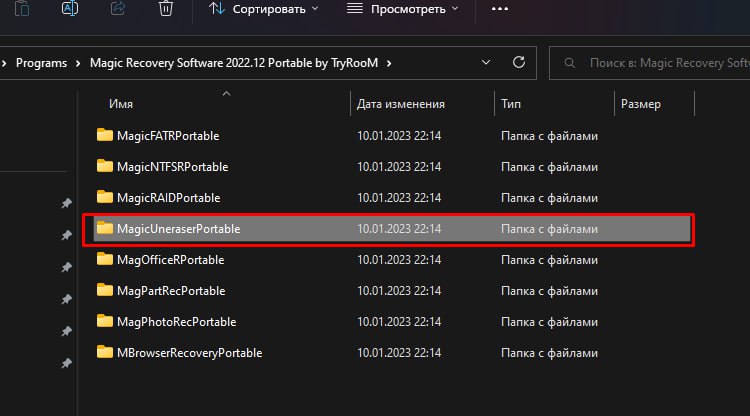Sort by the Имя column header
This screenshot has width=750, height=416.
coord(121,104)
